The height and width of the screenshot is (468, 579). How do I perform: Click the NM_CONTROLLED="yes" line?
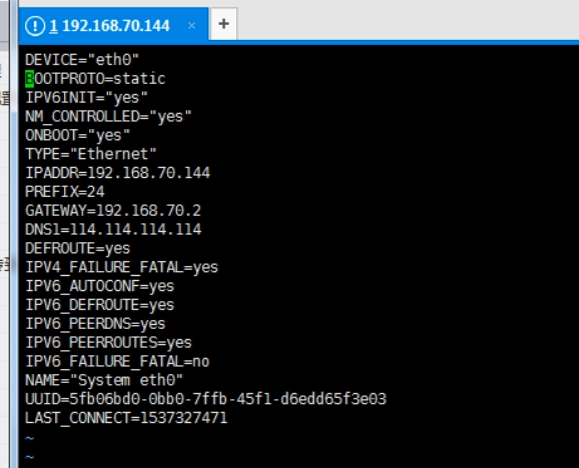[108, 116]
